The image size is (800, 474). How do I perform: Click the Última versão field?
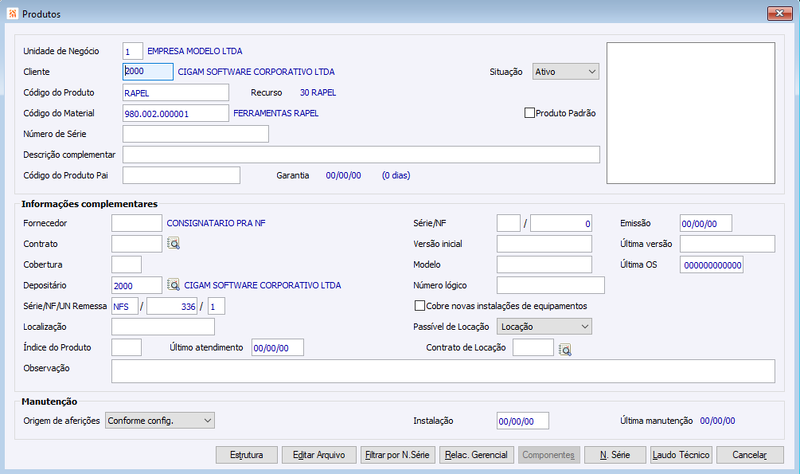click(x=728, y=244)
